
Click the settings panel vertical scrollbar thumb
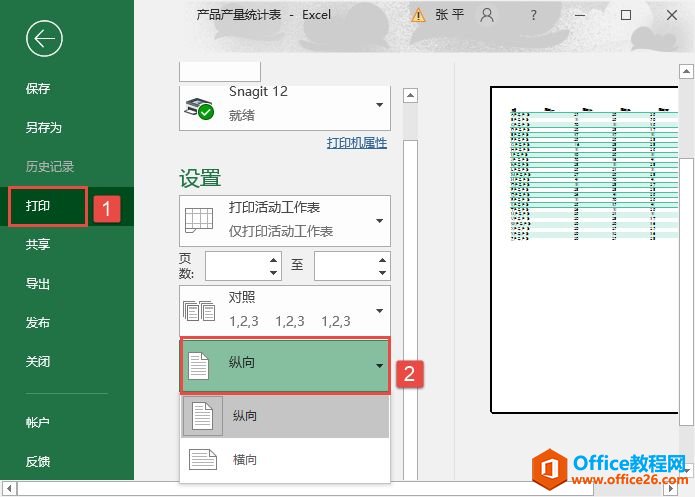tap(410, 309)
